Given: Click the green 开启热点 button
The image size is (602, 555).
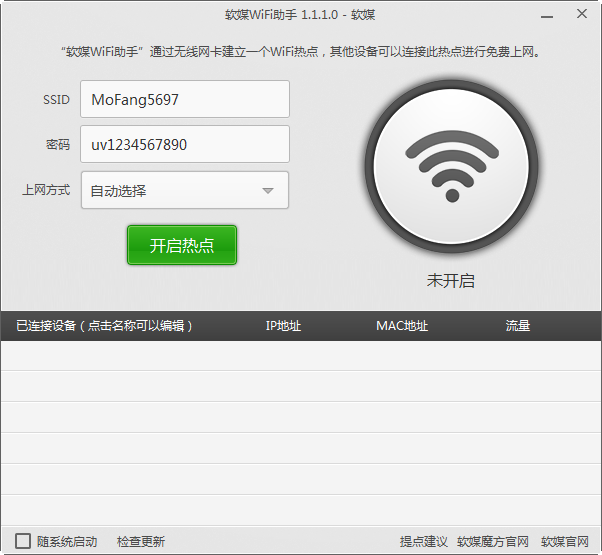Looking at the screenshot, I should [182, 245].
